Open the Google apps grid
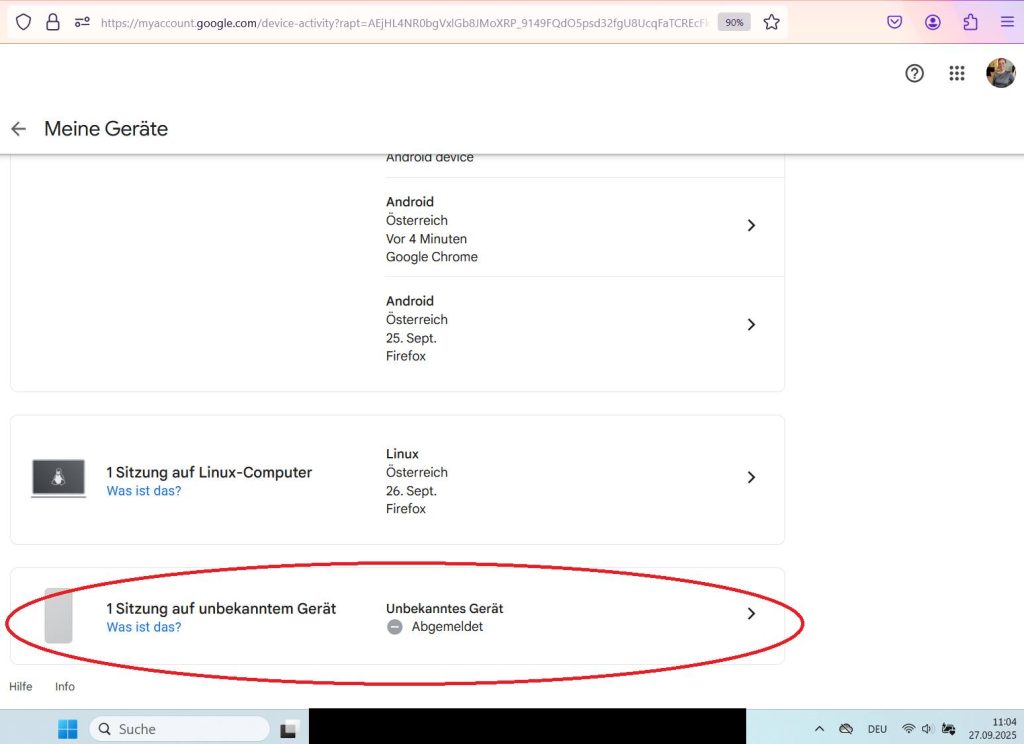The width and height of the screenshot is (1024, 744). click(957, 73)
